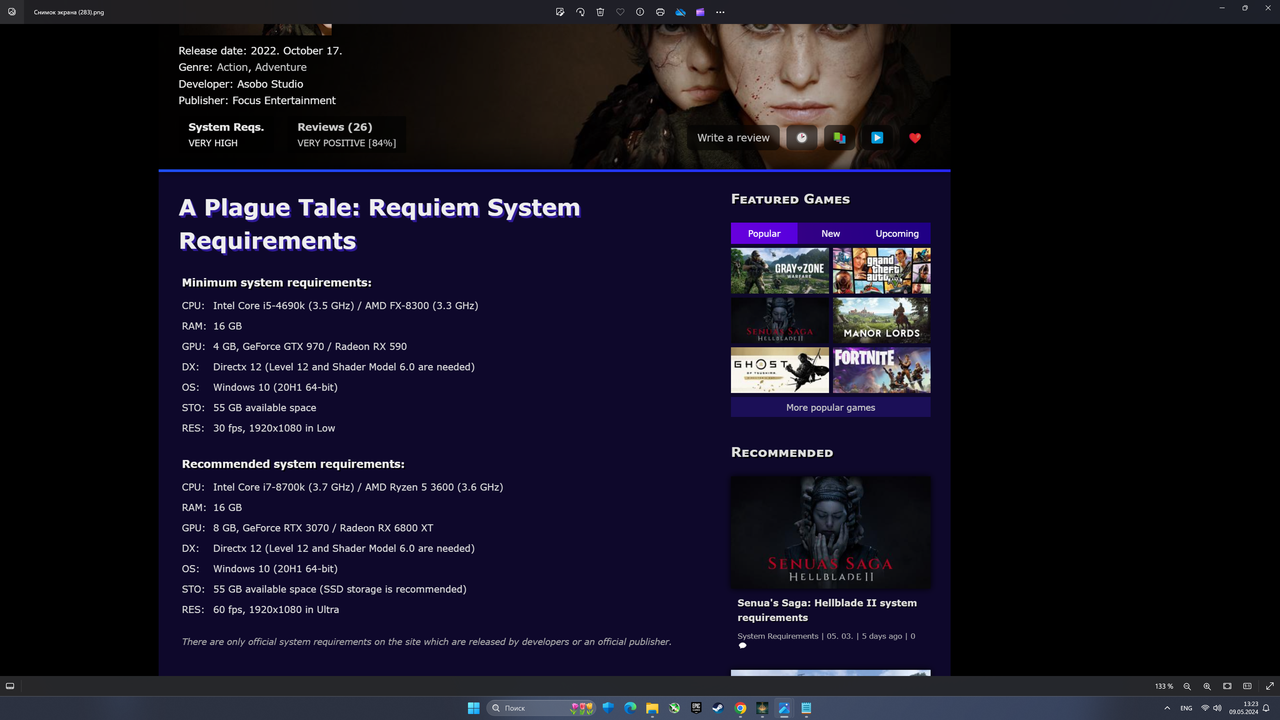Open Windows Security shield in taskbar
Viewport: 1280px width, 720px height.
(608, 708)
